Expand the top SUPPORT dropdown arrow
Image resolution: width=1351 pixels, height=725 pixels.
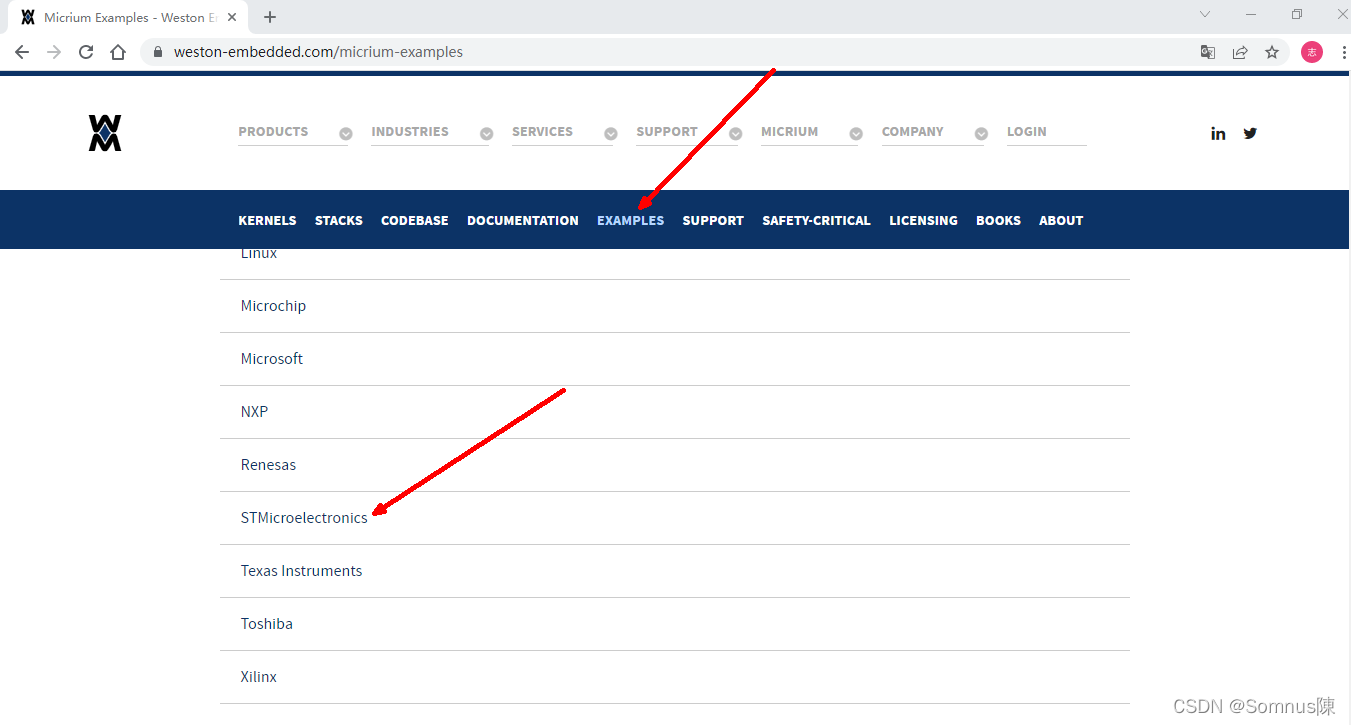point(735,134)
